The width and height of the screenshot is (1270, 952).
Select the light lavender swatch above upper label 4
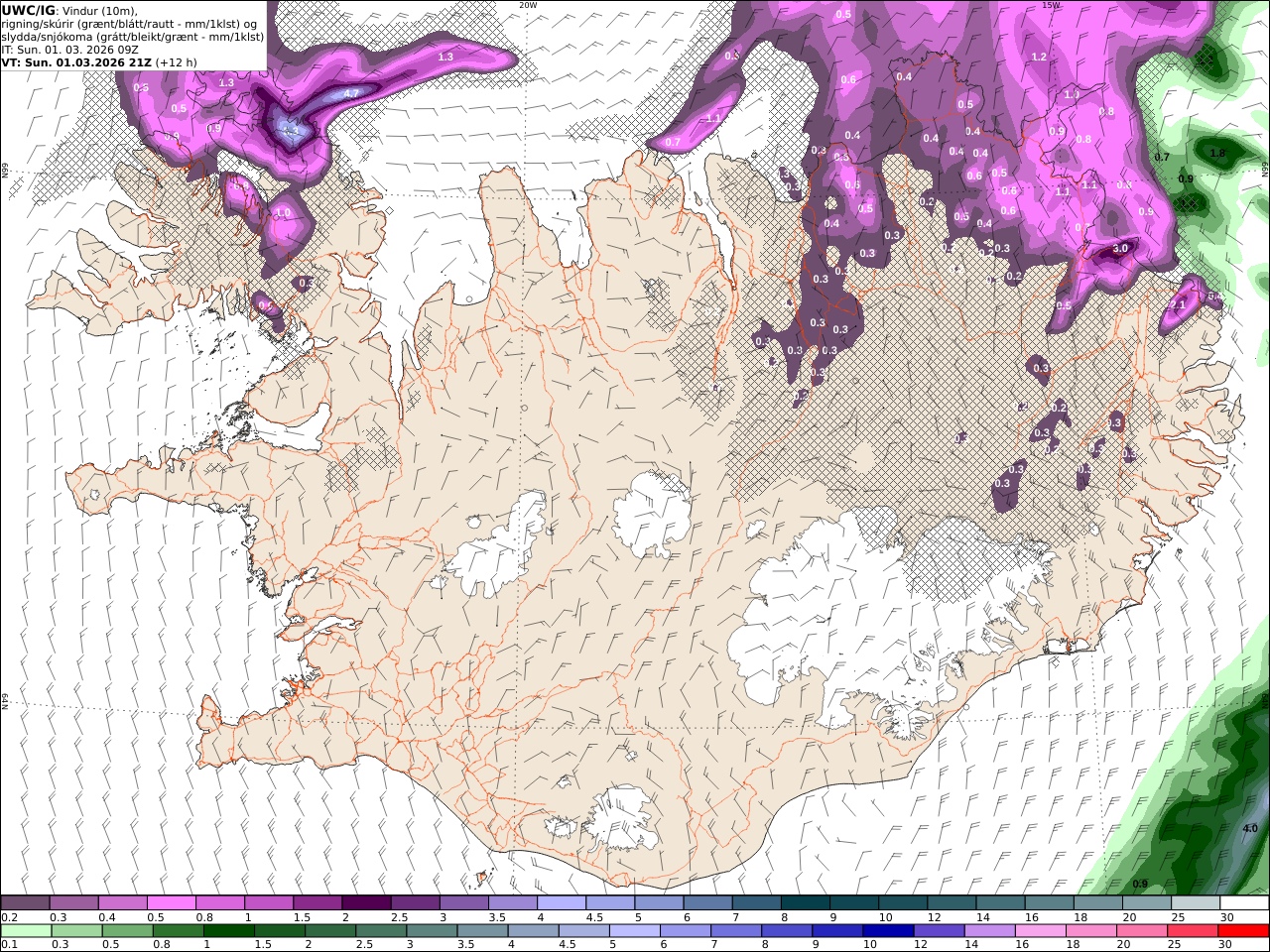tap(562, 902)
